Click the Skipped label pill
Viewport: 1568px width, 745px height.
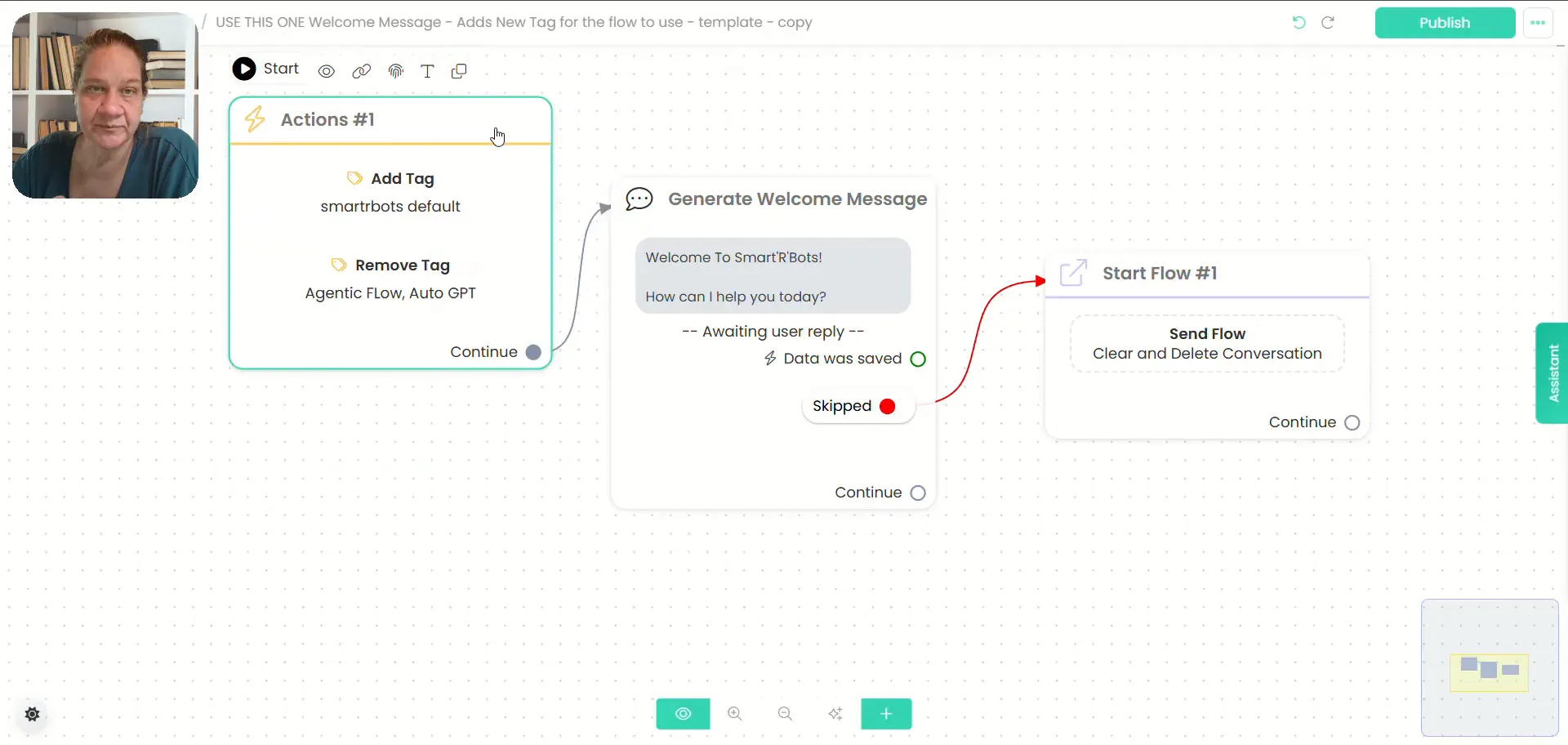[x=857, y=406]
